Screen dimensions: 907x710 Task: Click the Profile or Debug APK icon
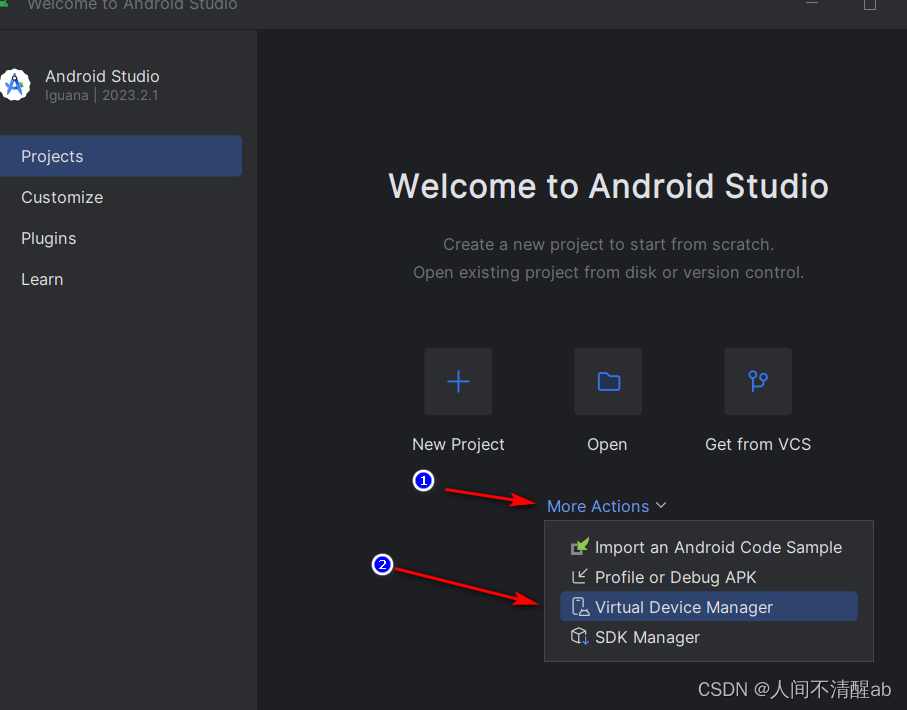pyautogui.click(x=578, y=577)
